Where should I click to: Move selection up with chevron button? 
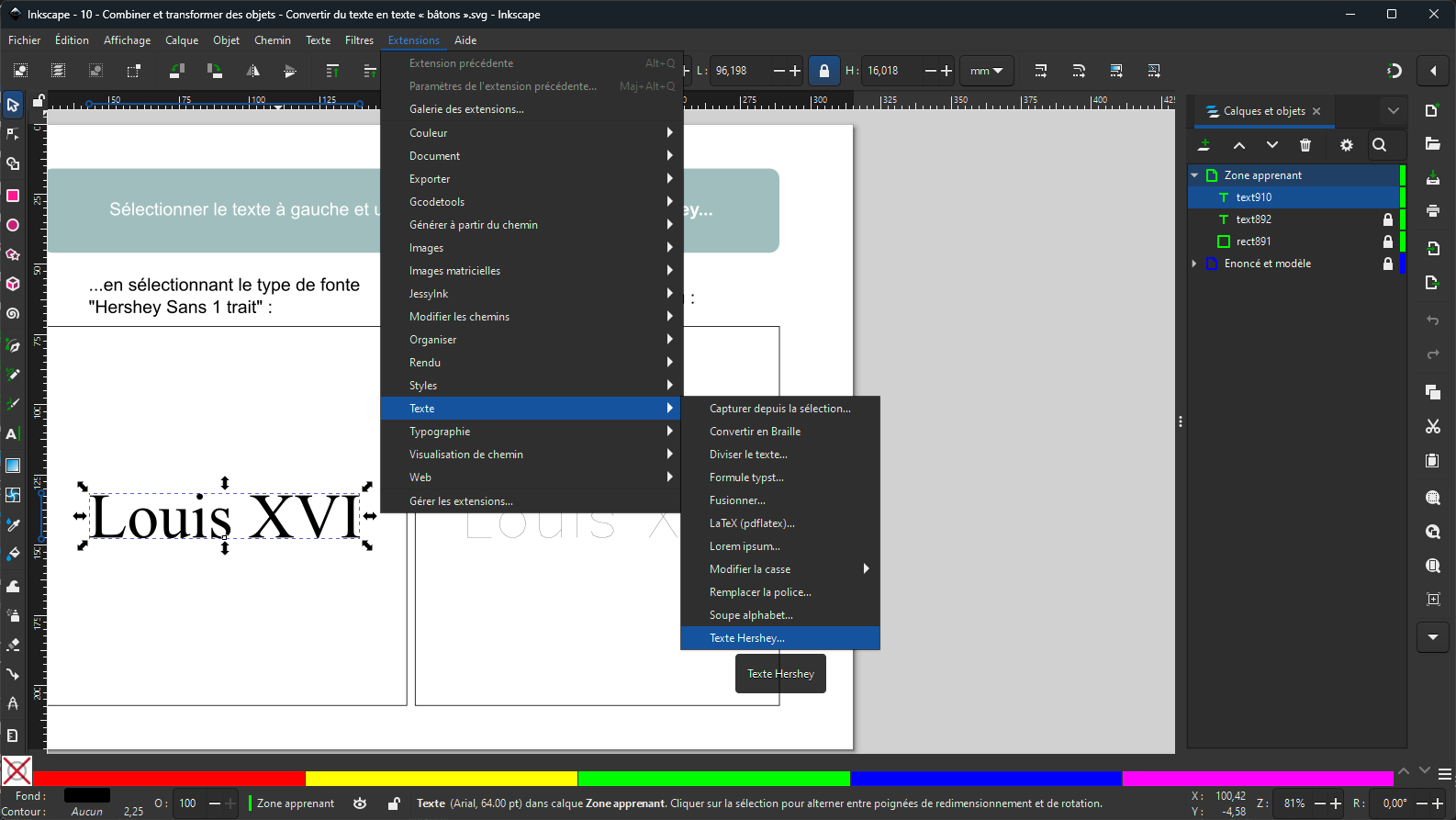coord(1239,145)
